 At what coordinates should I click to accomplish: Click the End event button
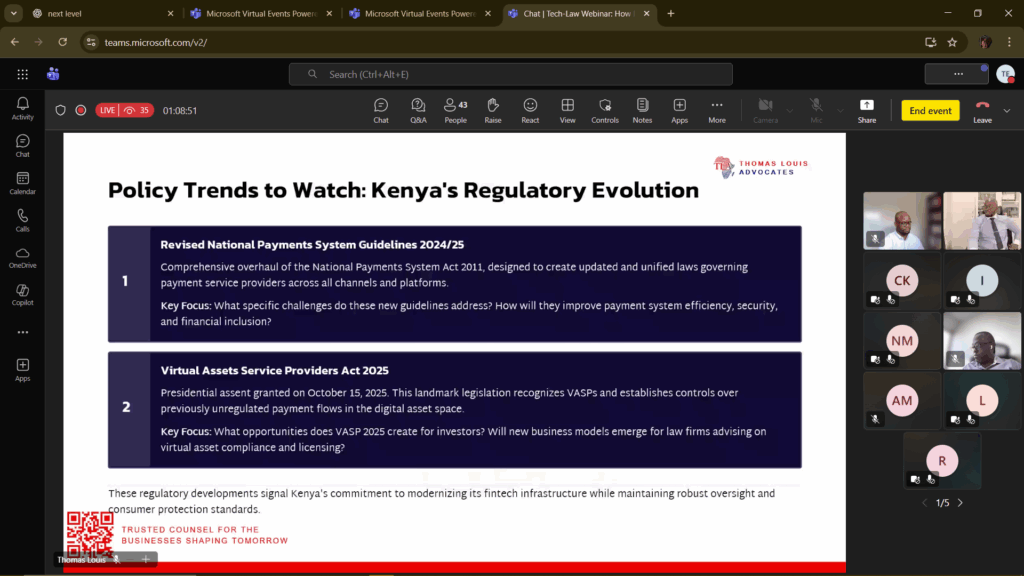click(930, 110)
